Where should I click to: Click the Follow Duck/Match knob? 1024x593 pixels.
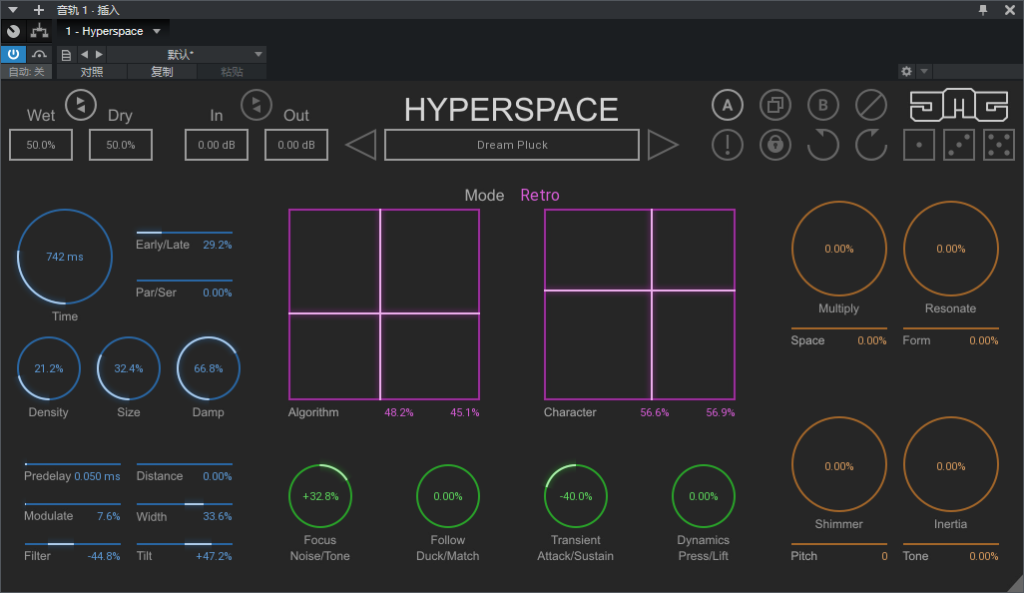[448, 496]
